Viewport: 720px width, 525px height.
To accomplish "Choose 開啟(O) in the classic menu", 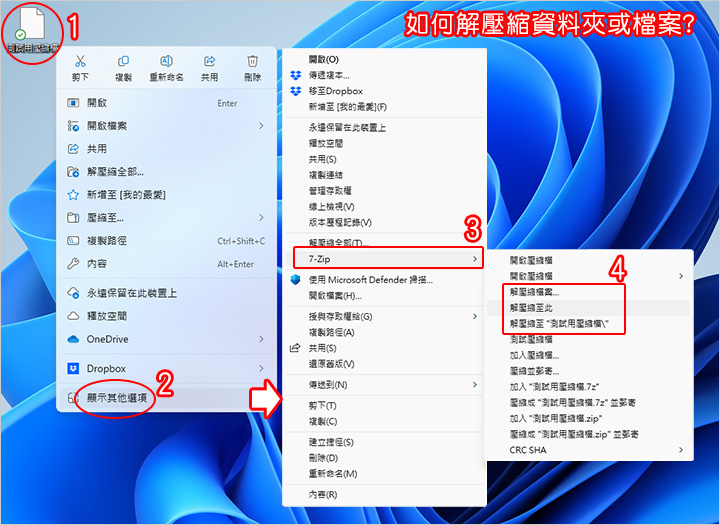I will coord(324,59).
